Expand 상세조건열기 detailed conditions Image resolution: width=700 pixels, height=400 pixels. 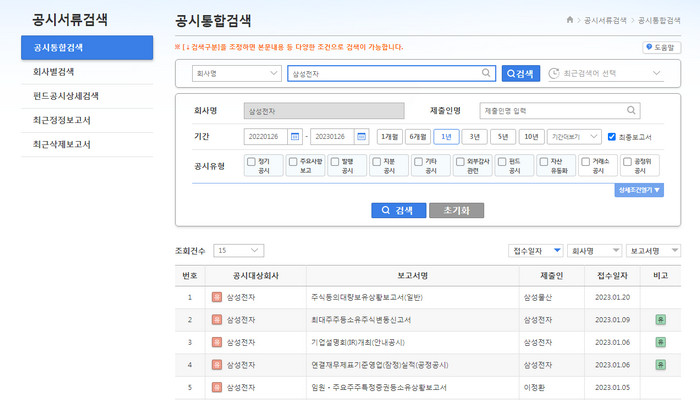point(639,190)
